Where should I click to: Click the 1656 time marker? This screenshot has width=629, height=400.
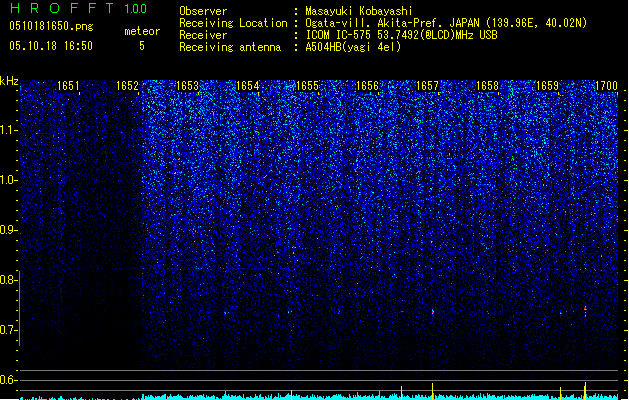pos(367,86)
